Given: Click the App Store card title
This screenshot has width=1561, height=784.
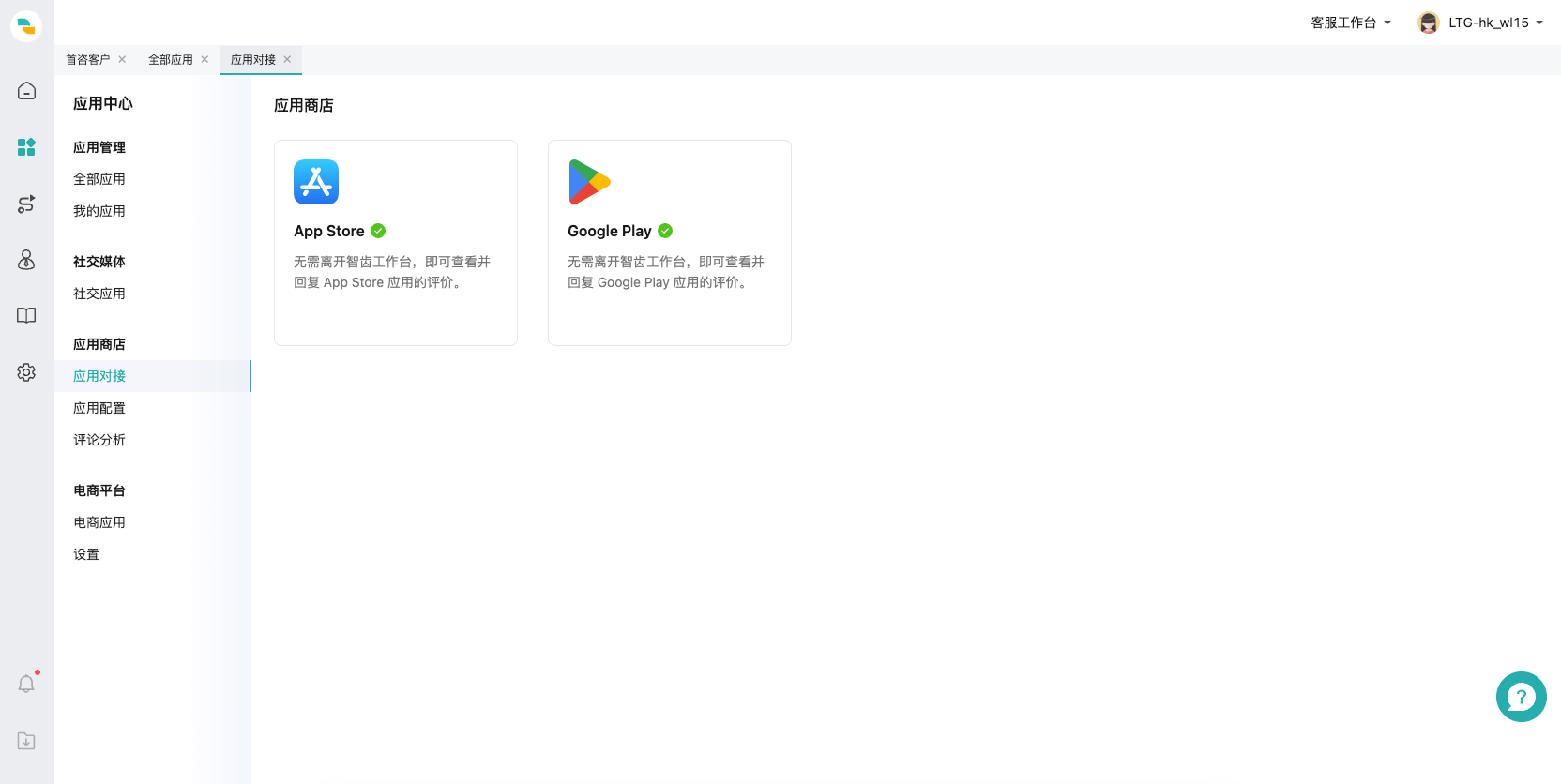Looking at the screenshot, I should (x=329, y=231).
